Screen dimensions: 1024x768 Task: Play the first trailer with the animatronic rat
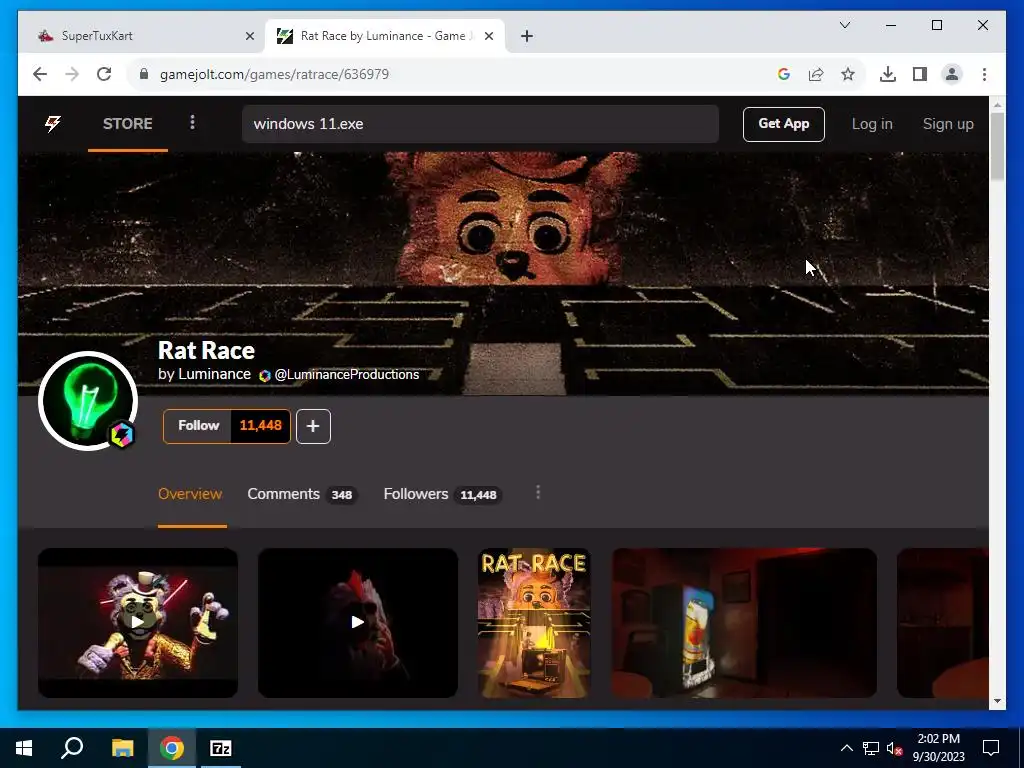[138, 622]
